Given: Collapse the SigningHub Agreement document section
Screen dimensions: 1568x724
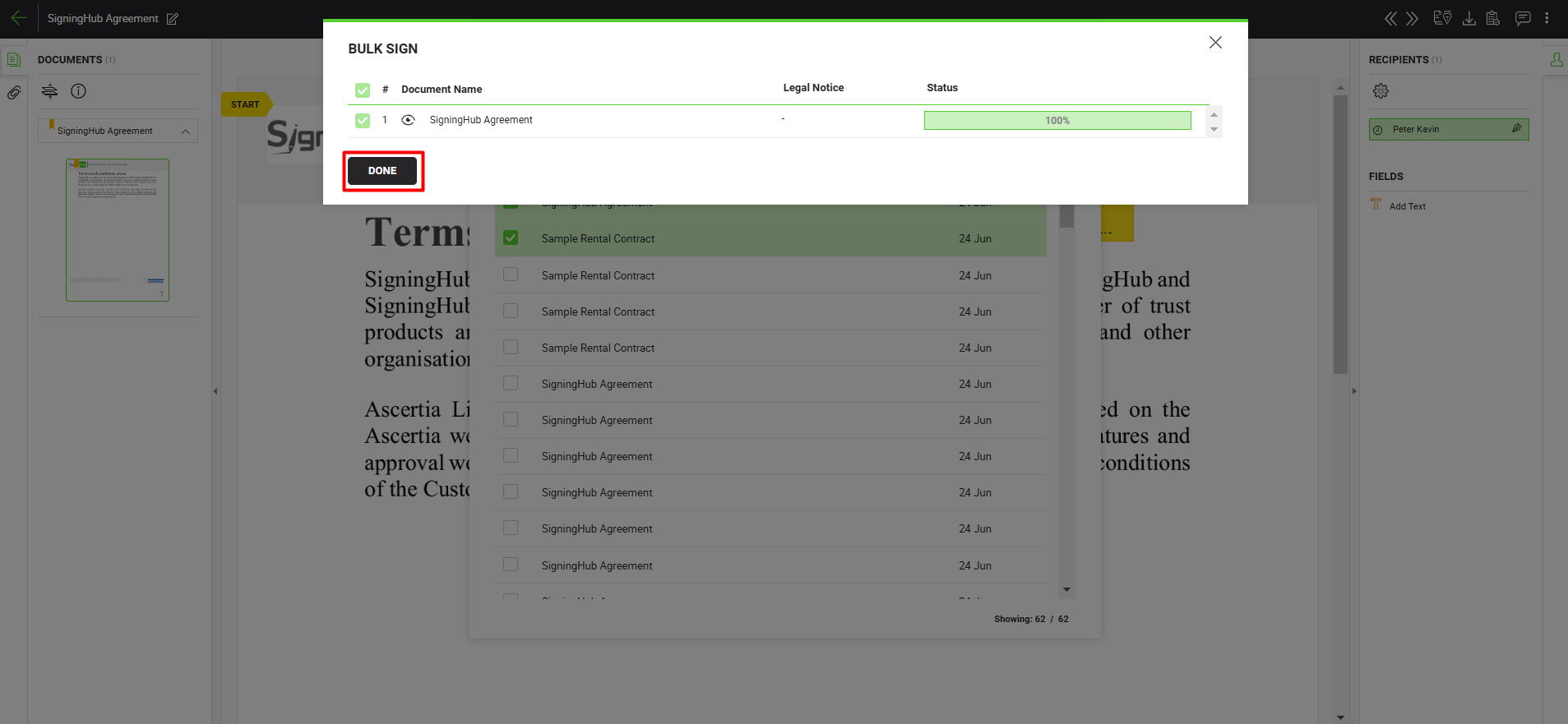Looking at the screenshot, I should click(185, 131).
